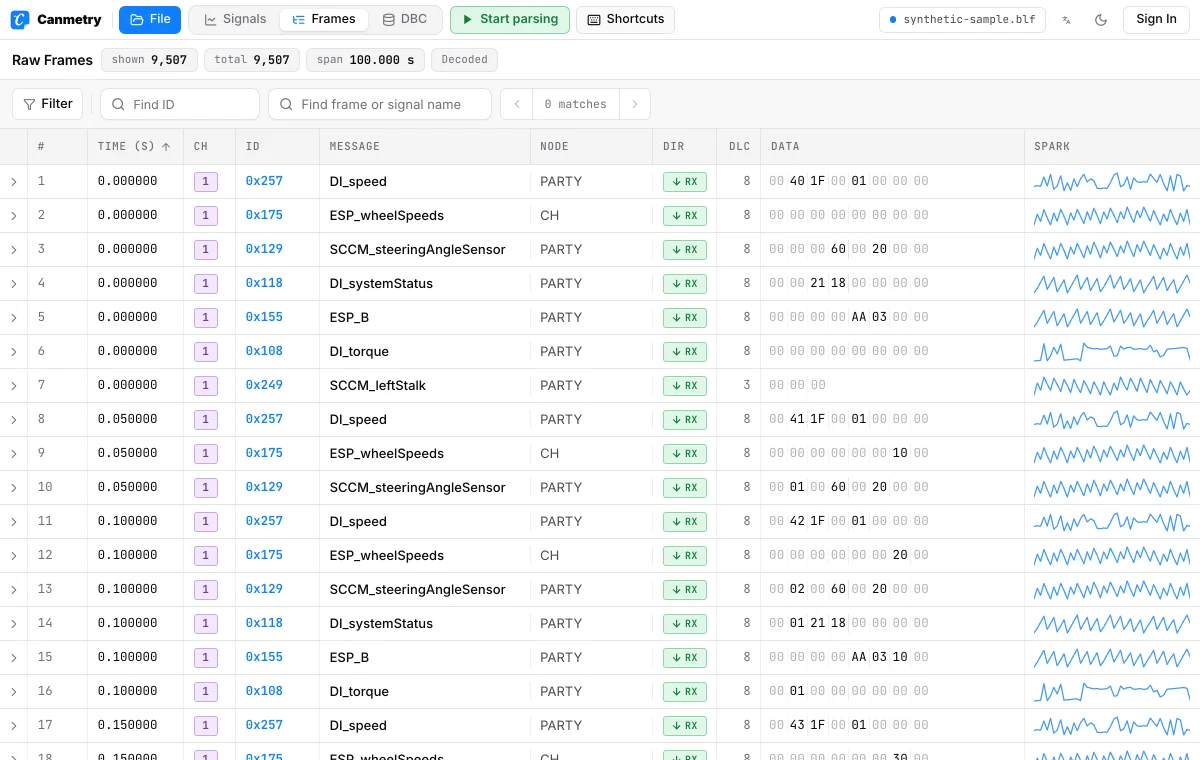
Task: Click the RX direction badge in row 1
Action: 685,182
